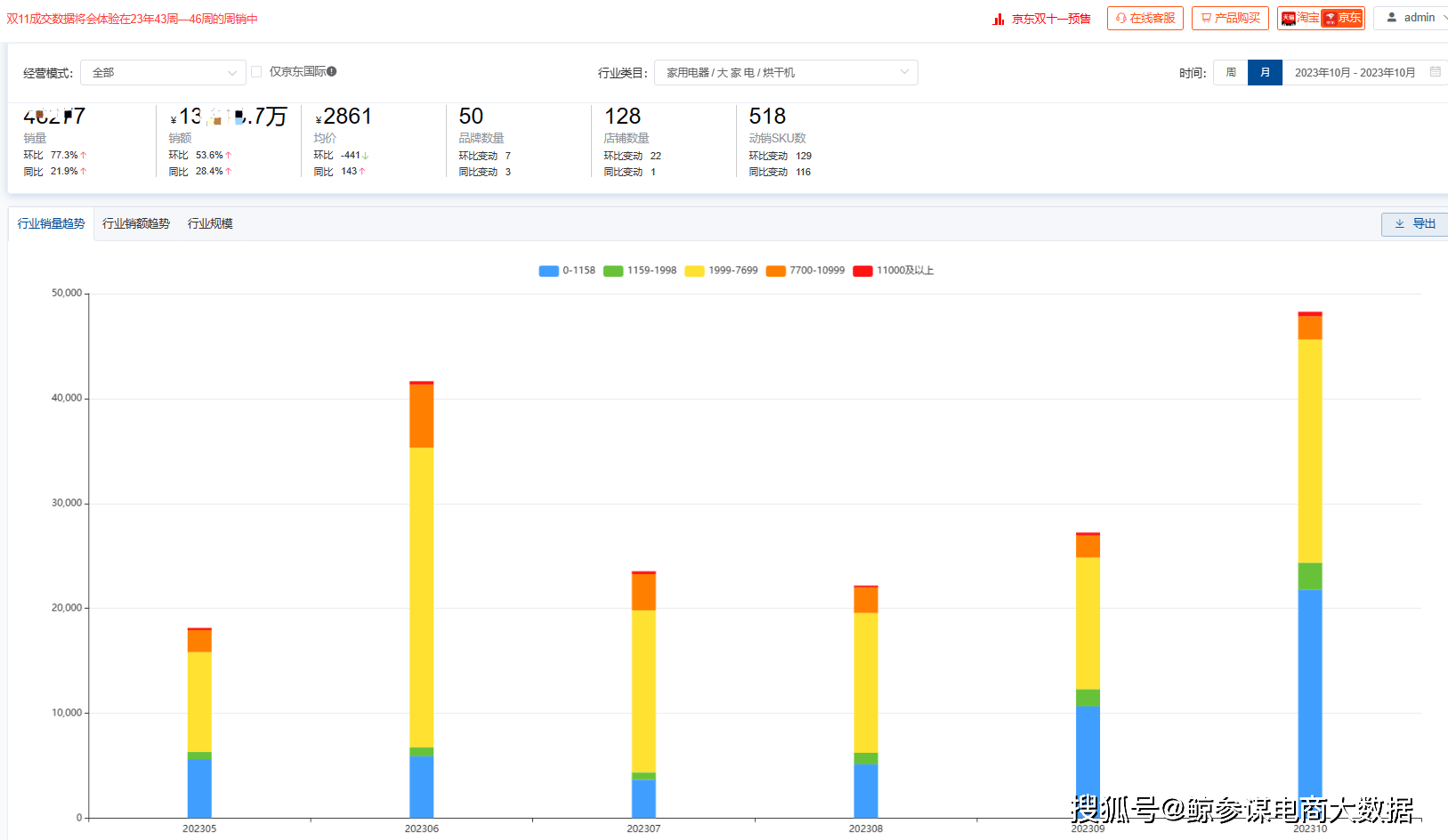
Task: Toggle the orange 7700-10999 legend swatch
Action: [x=776, y=271]
